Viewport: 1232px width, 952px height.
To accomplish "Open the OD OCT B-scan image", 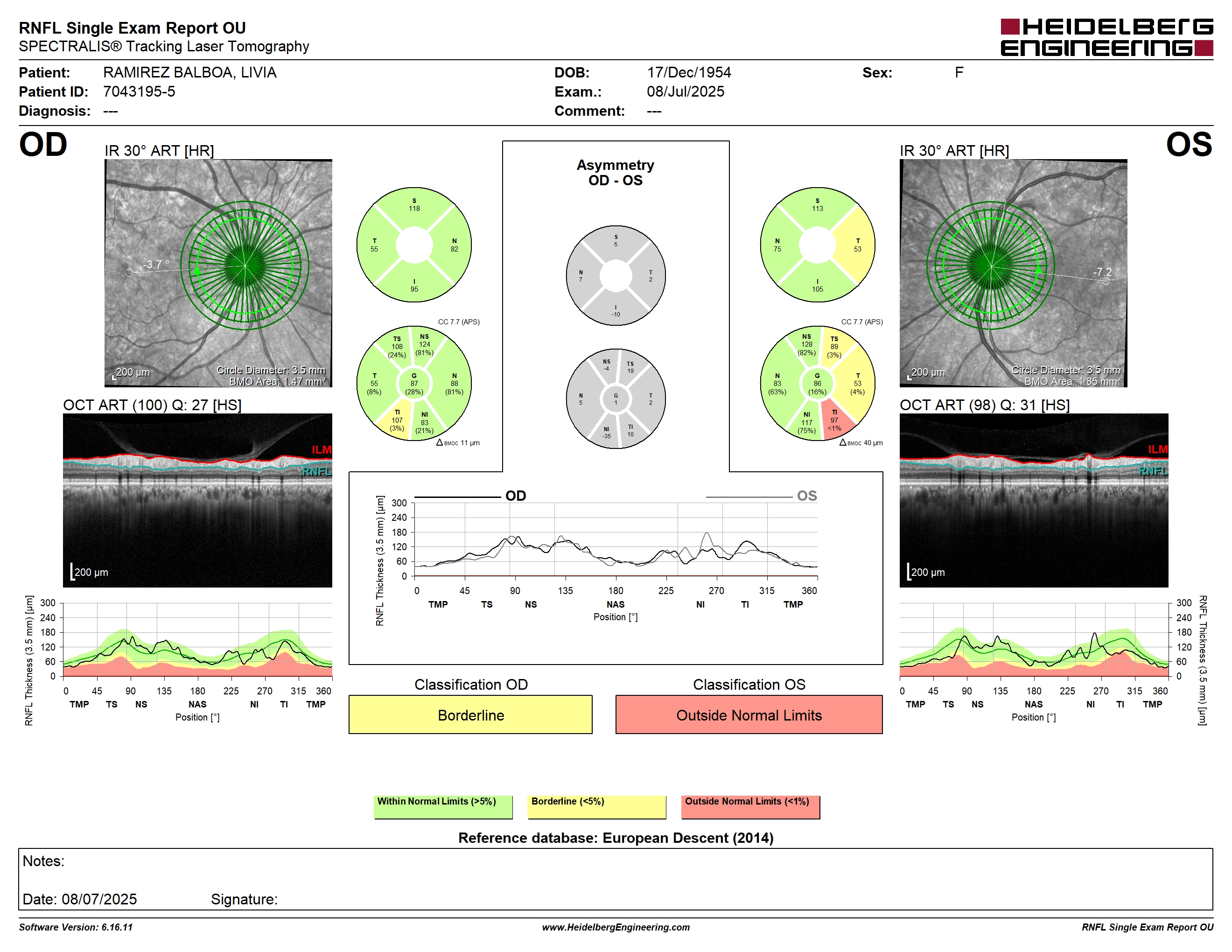I will pyautogui.click(x=197, y=500).
